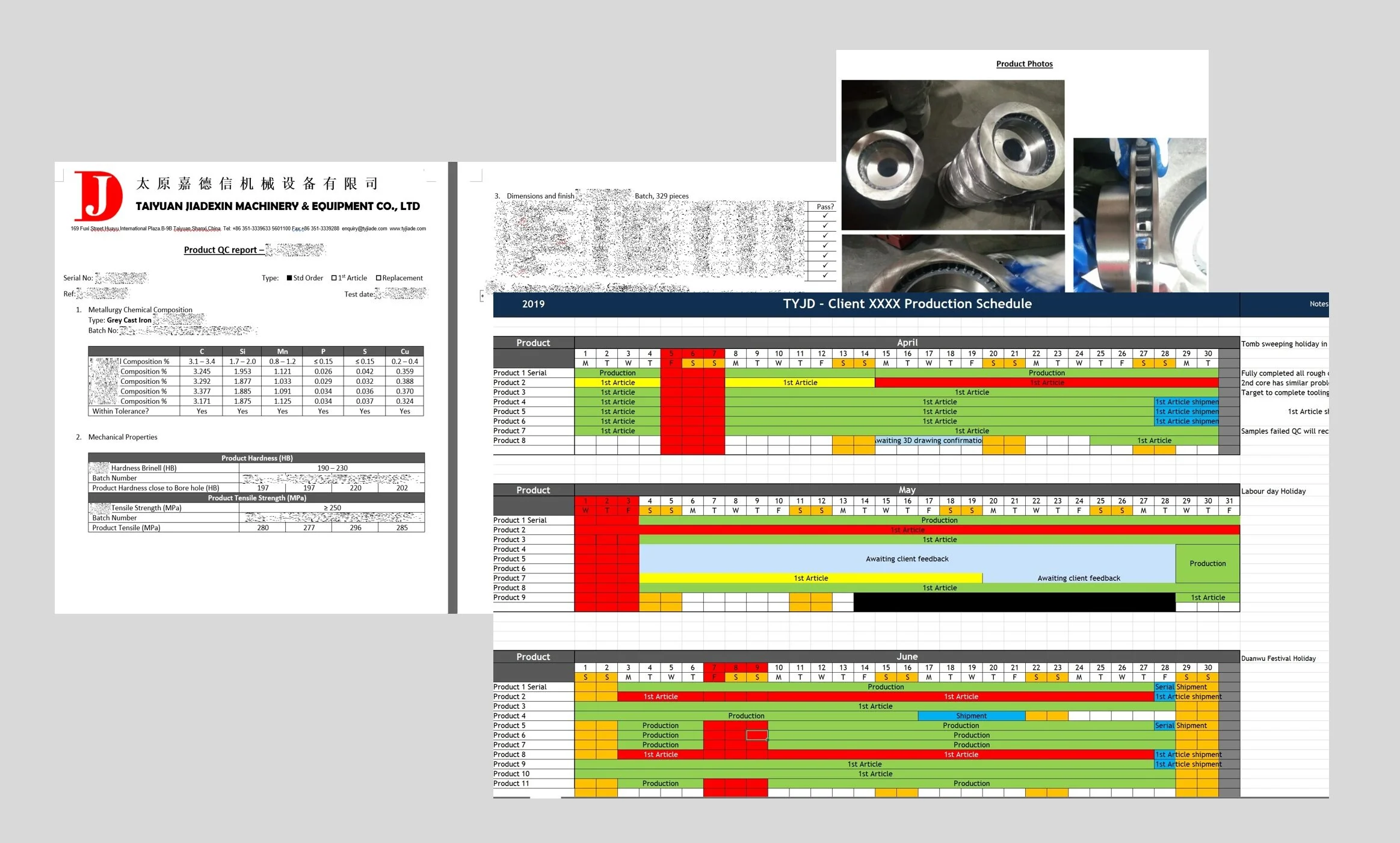This screenshot has height=843, width=1400.
Task: Click the enquiry@tyjiade.com email address
Action: [x=364, y=229]
